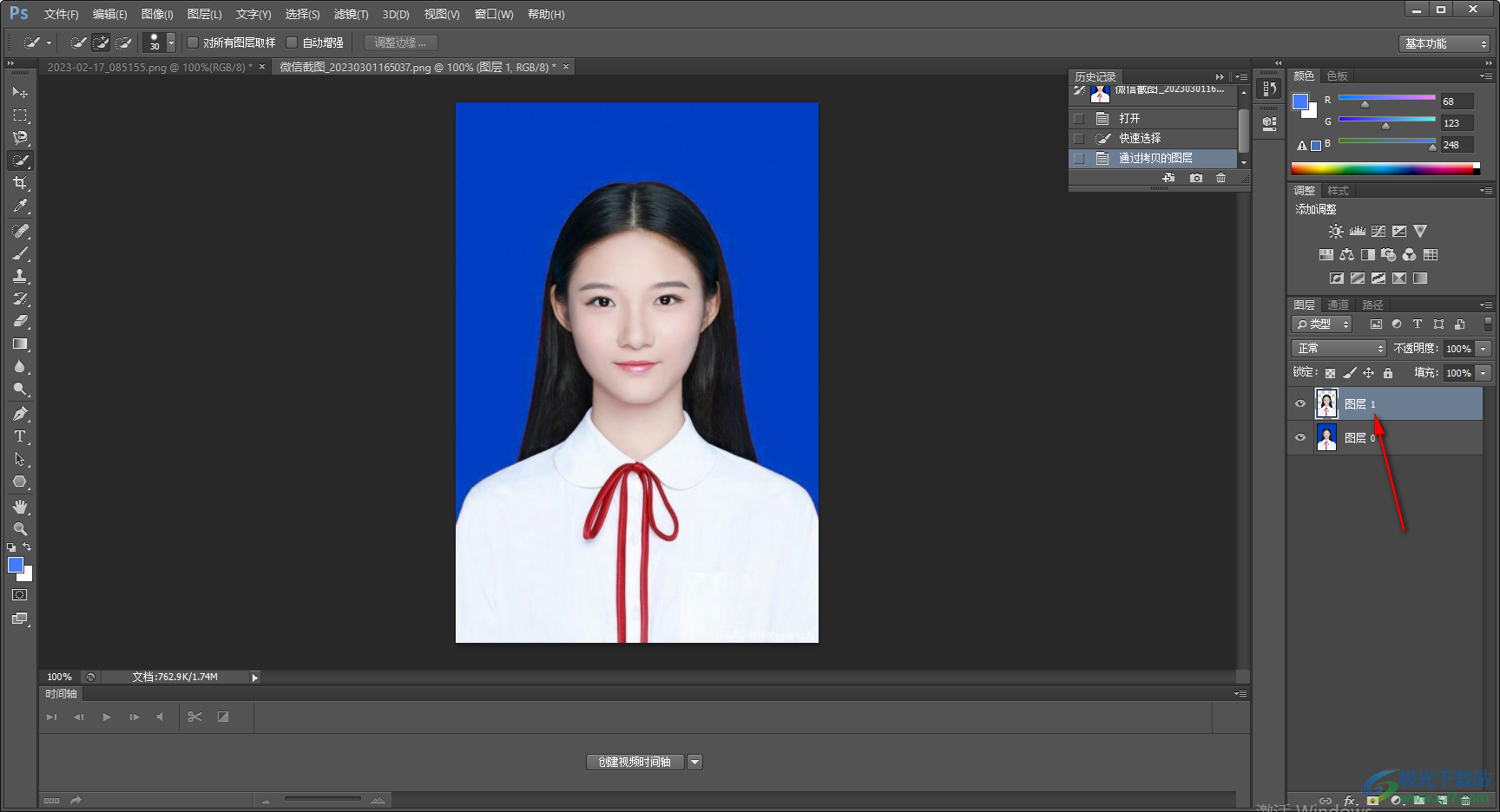This screenshot has height=812, width=1500.
Task: Click the color spectrum ramp bar
Action: pyautogui.click(x=1384, y=169)
